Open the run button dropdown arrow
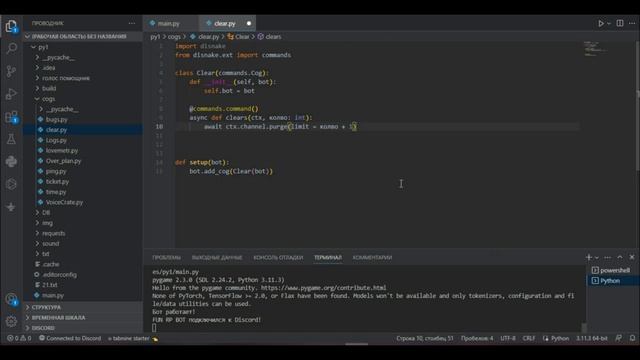The width and height of the screenshot is (640, 360). [x=609, y=24]
